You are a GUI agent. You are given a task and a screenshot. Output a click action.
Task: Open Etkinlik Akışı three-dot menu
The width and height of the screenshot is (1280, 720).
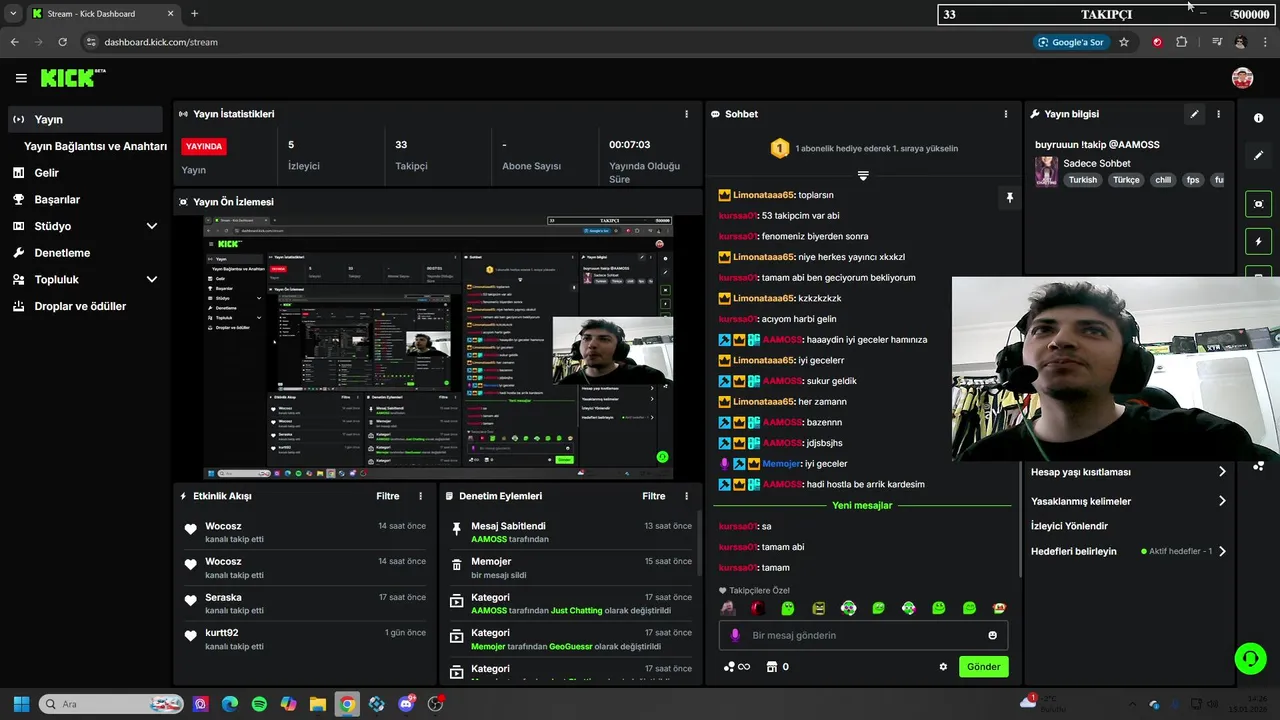[x=420, y=496]
